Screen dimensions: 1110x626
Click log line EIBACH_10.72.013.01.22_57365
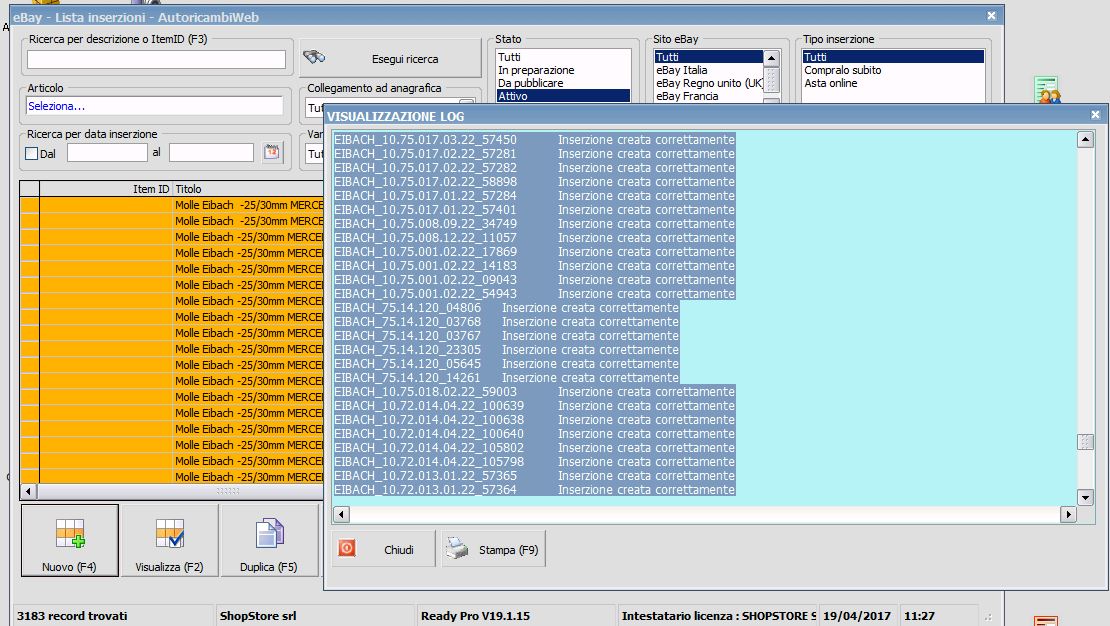[534, 476]
